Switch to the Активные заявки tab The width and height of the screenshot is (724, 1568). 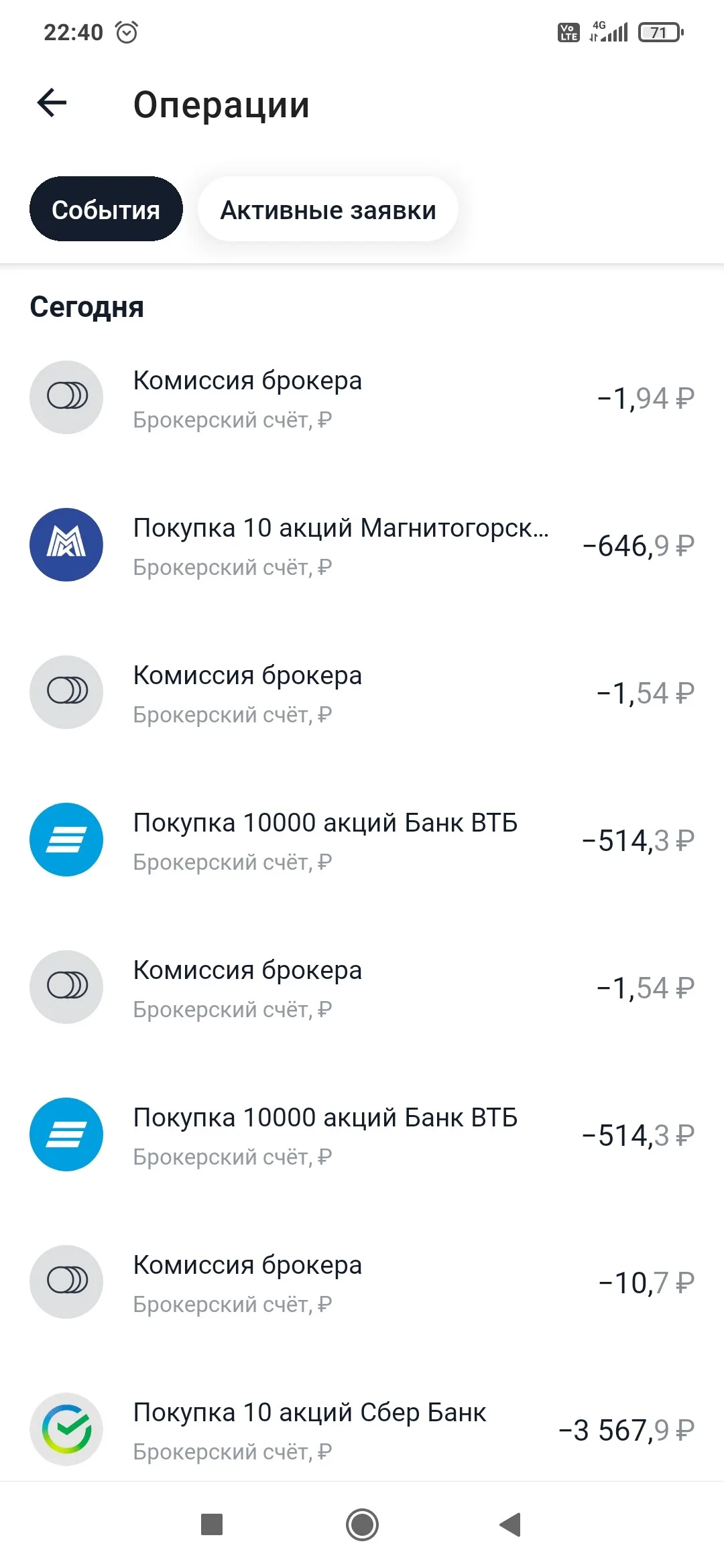[x=328, y=209]
